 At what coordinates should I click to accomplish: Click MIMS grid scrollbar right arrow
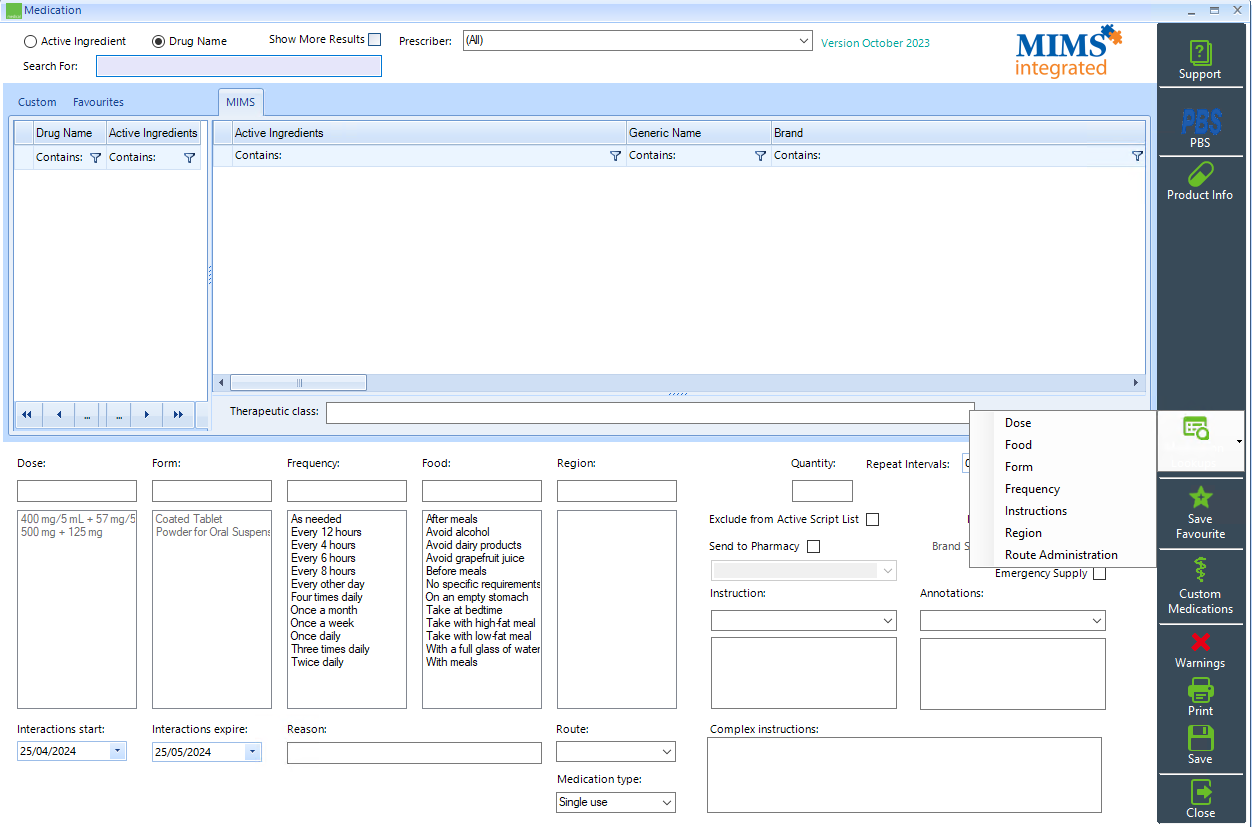tap(1136, 383)
